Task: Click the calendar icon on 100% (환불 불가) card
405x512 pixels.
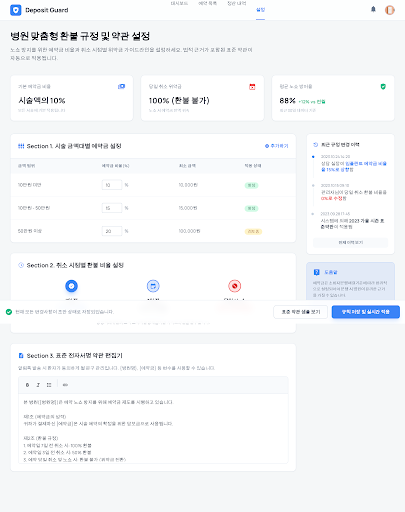Action: (252, 87)
